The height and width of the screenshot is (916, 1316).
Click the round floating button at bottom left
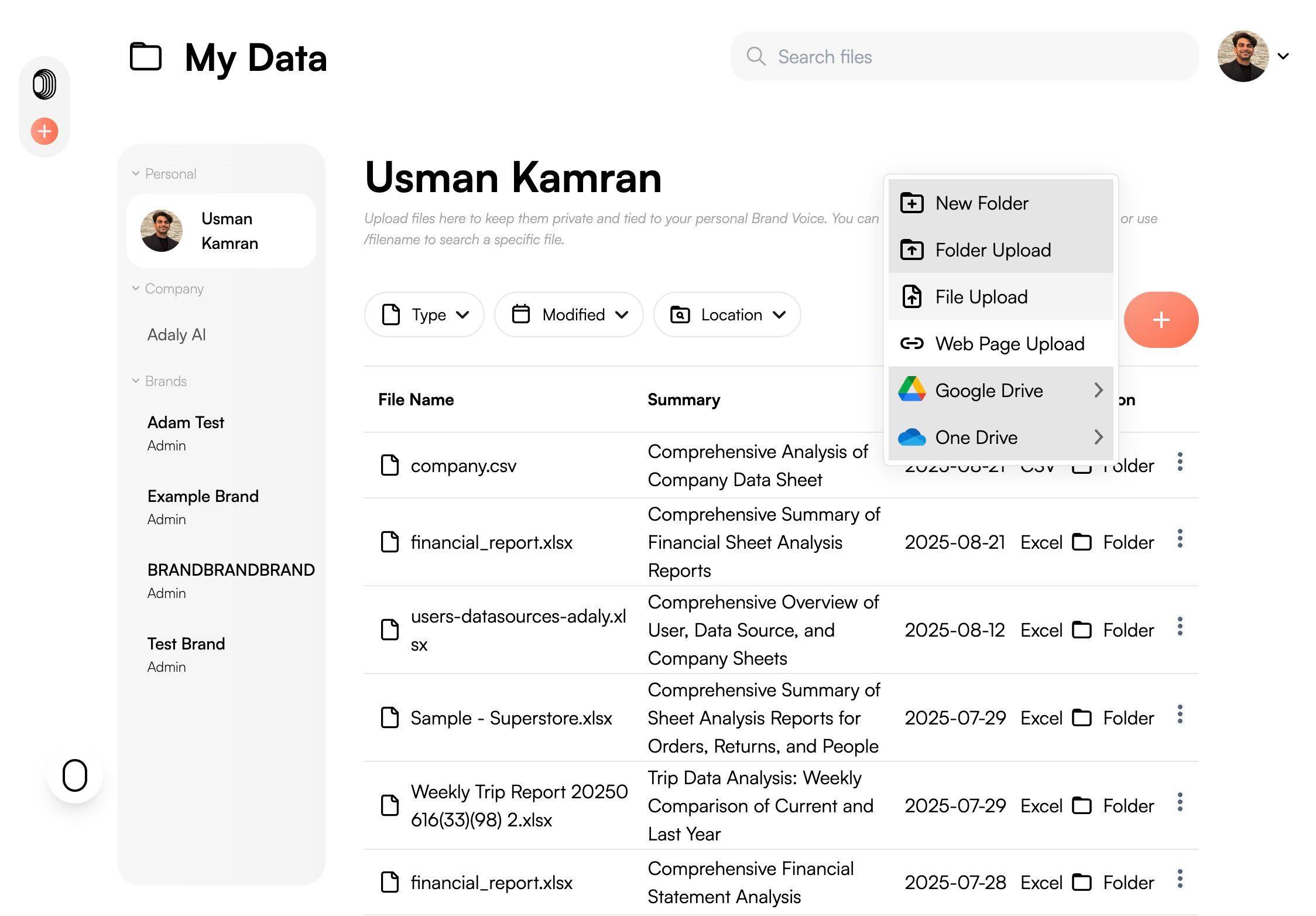(75, 775)
